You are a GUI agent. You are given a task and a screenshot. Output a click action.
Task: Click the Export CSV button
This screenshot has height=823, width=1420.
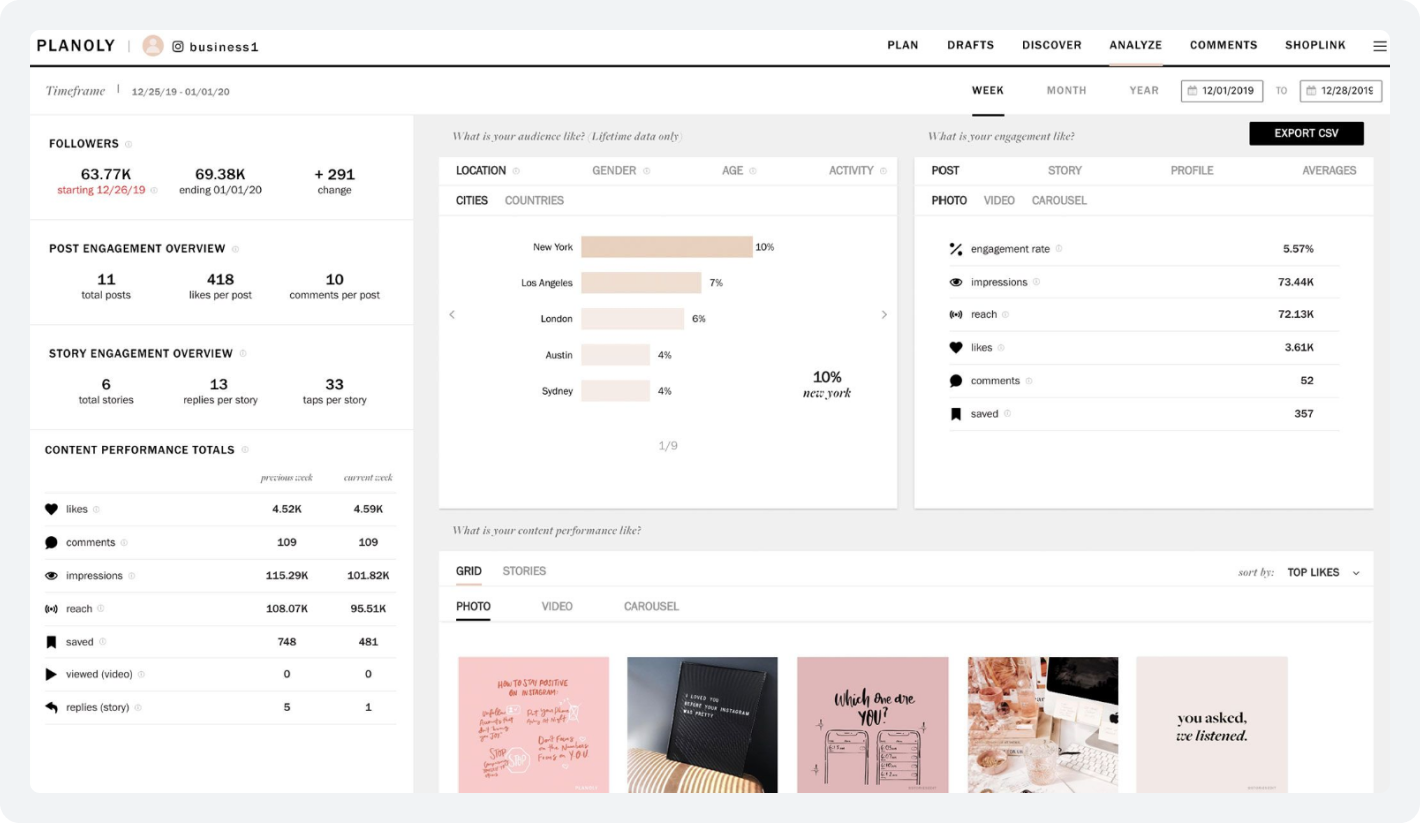coord(1306,133)
